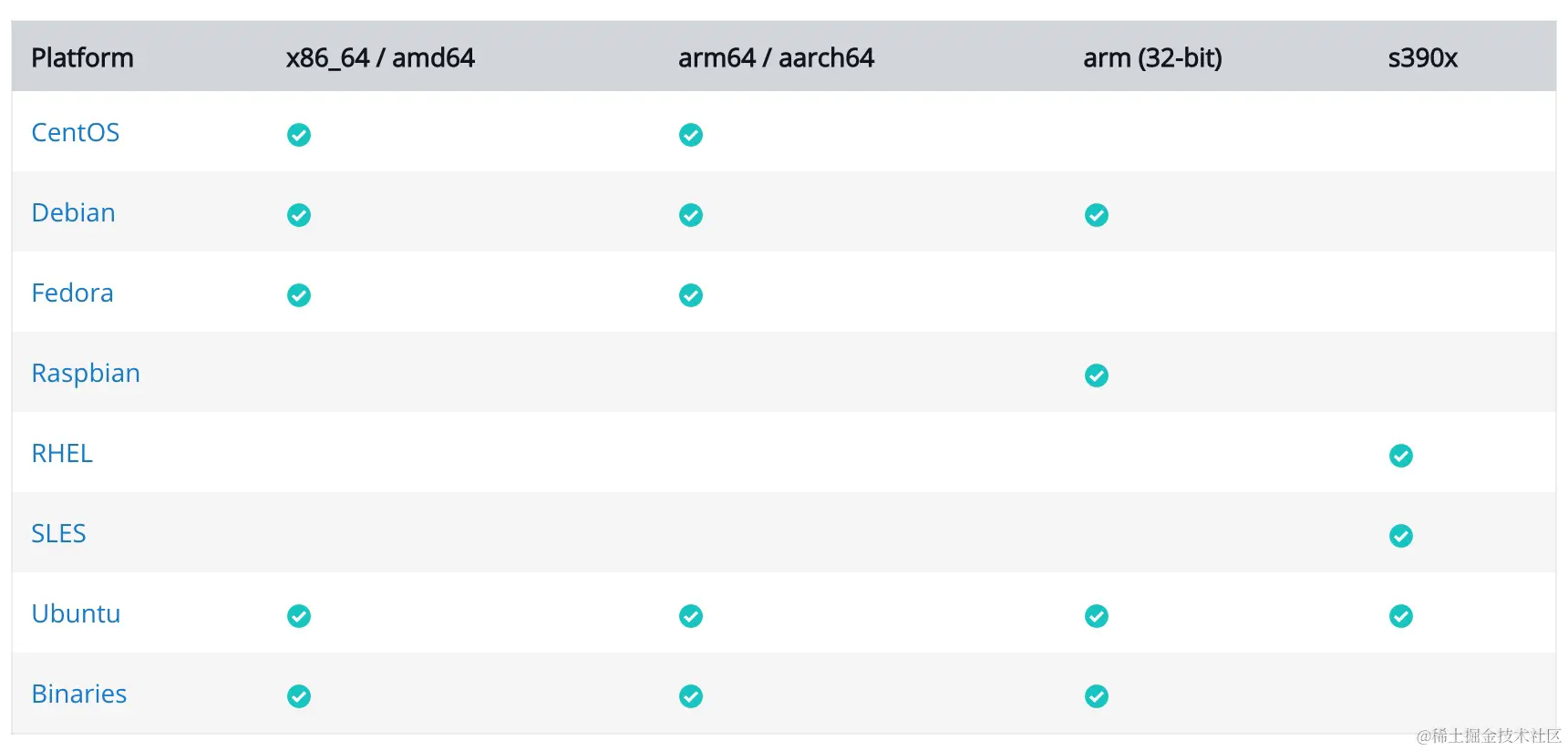Viewport: 1568px width, 751px height.
Task: Click the Fedora arm64 checkmark icon
Action: [691, 295]
